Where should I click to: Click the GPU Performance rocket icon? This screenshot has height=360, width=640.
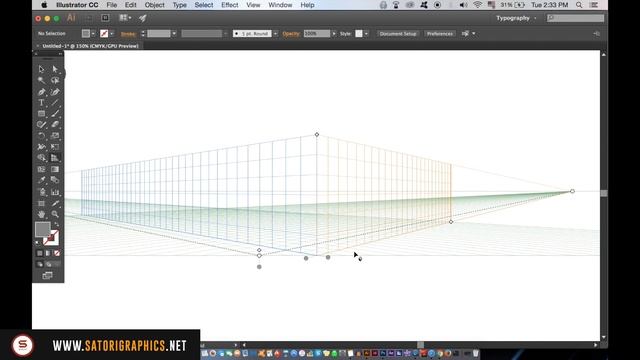pos(142,18)
